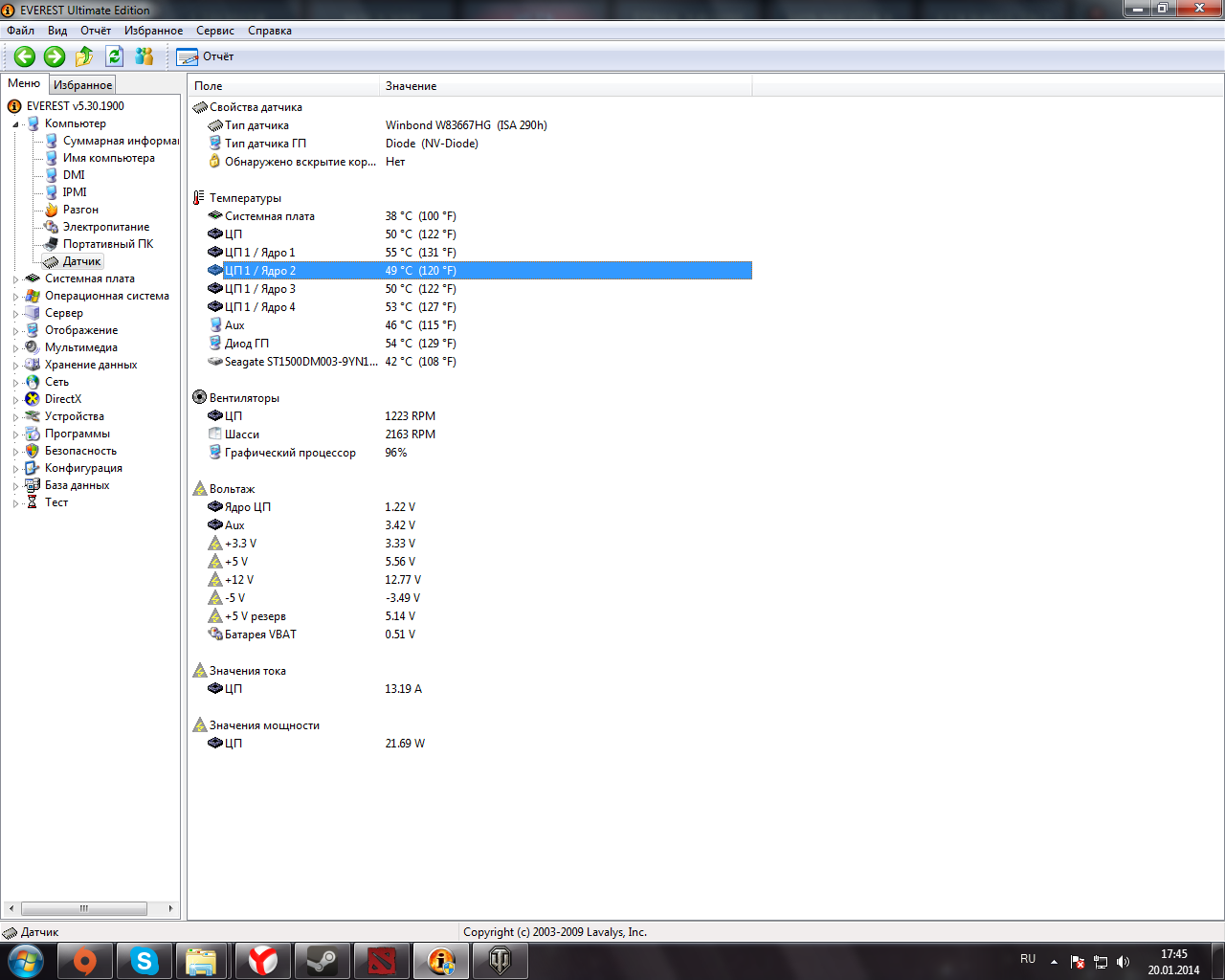Viewport: 1225px width, 980px height.
Task: Click the Разгон flame icon
Action: click(x=52, y=210)
